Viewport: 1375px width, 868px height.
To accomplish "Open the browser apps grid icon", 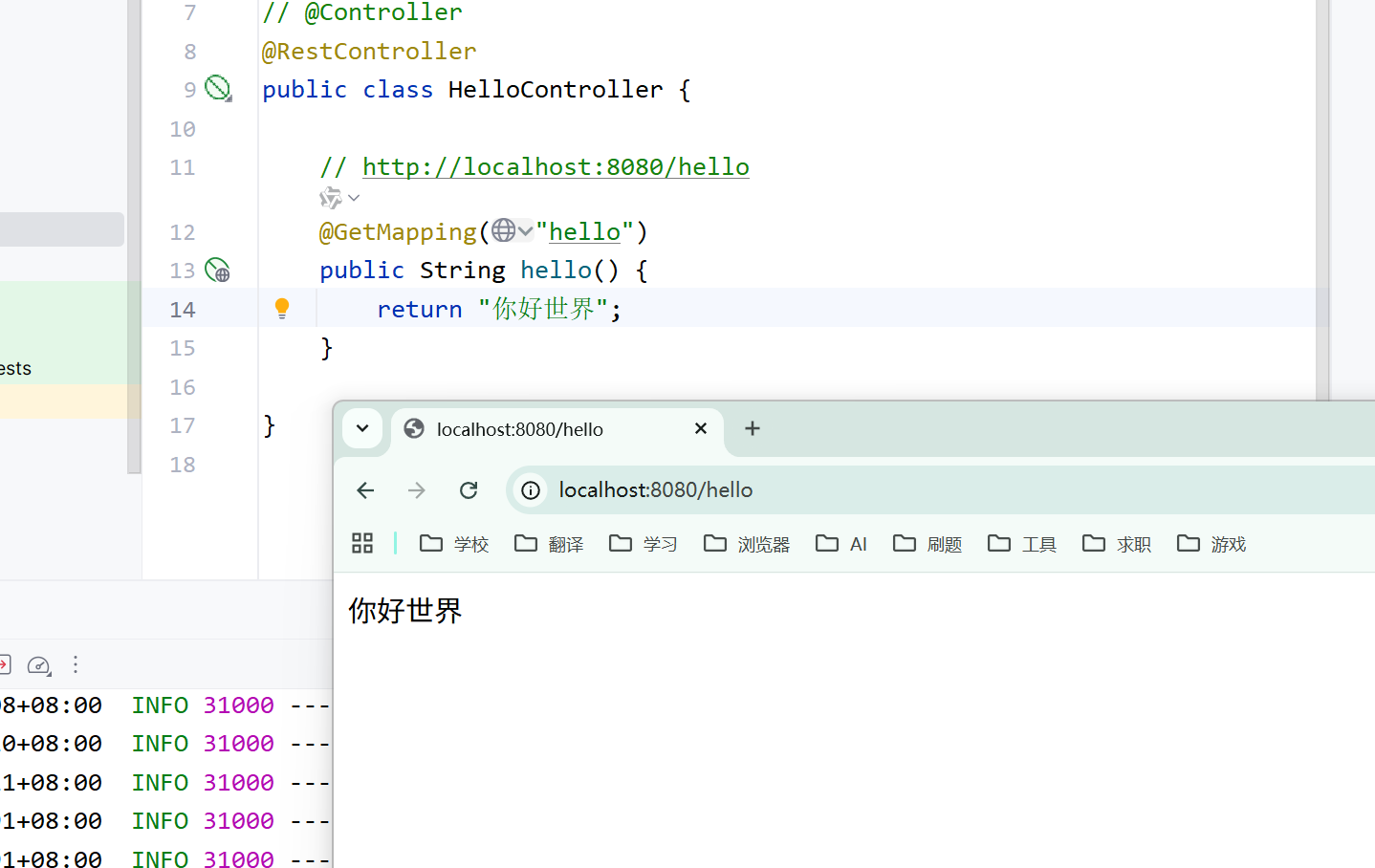I will coord(362,542).
